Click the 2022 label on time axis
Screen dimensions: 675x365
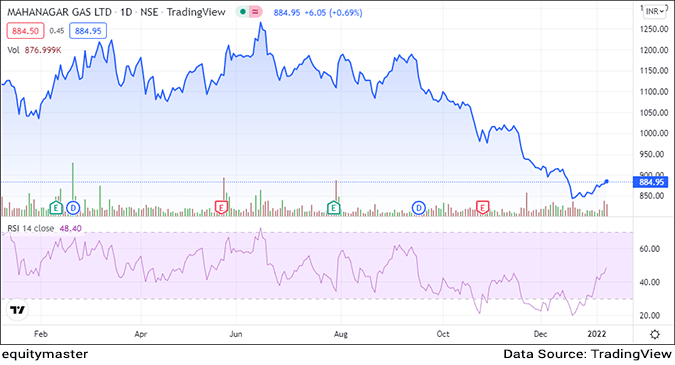597,334
